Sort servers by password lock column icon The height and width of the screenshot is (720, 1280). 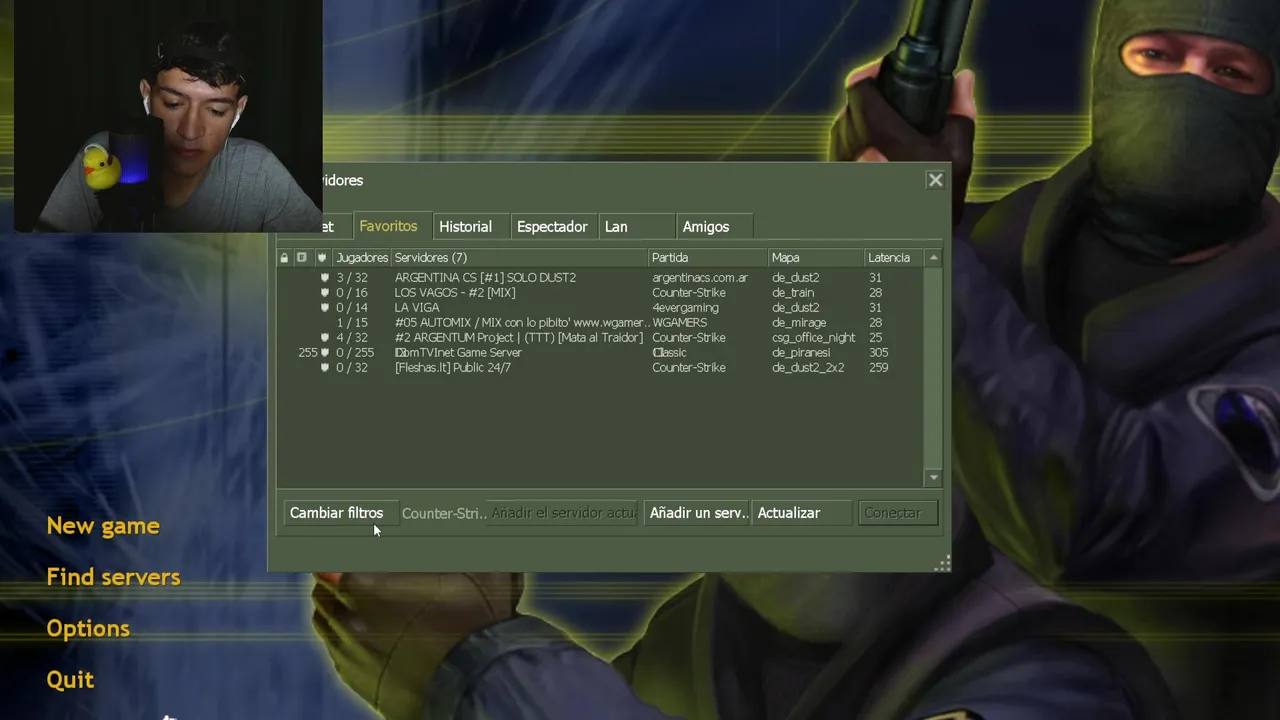click(x=284, y=258)
